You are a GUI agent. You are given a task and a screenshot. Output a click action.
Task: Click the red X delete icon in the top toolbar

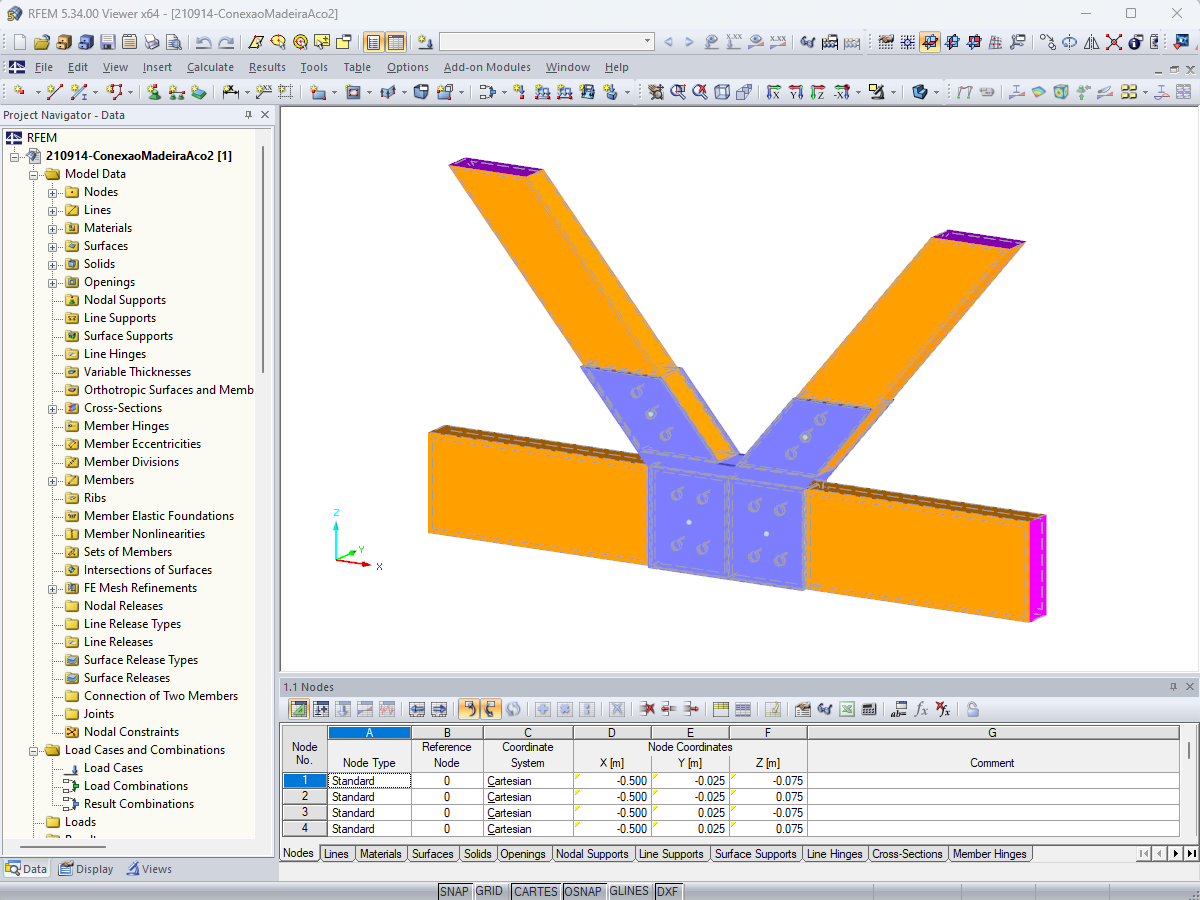pyautogui.click(x=1114, y=42)
